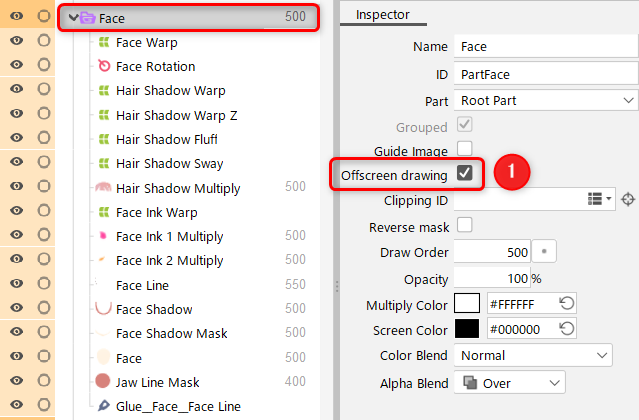Hide the Face Warp layer via eye
The image size is (639, 420).
pos(17,43)
